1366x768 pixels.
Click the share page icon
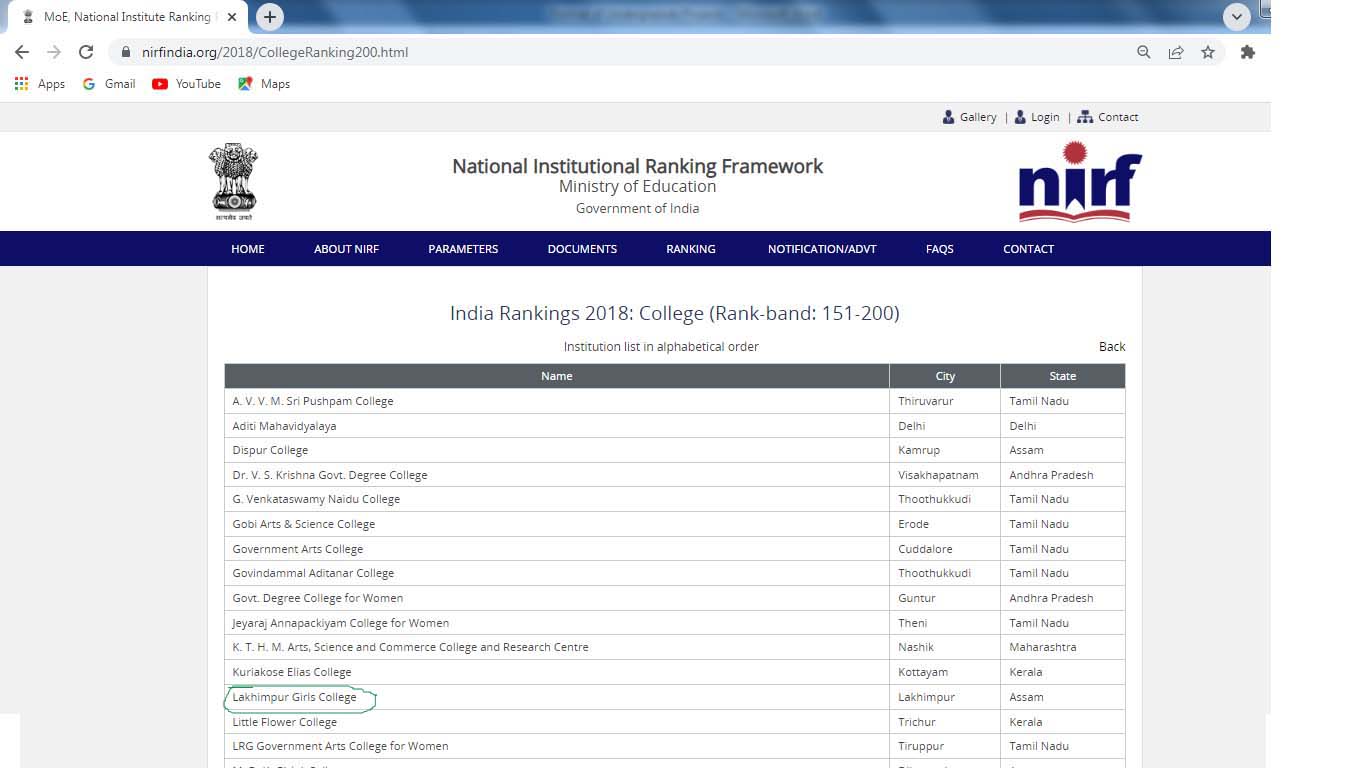[x=1176, y=52]
